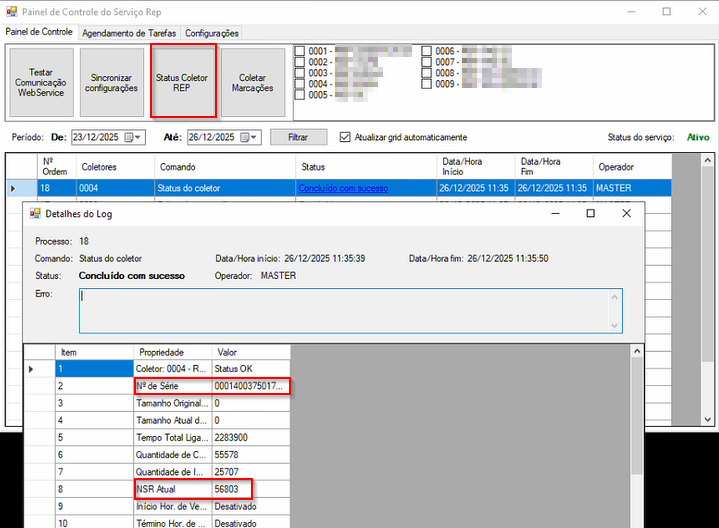Tick the collector 0006 checkbox
Screen dimensions: 719x528
click(427, 51)
